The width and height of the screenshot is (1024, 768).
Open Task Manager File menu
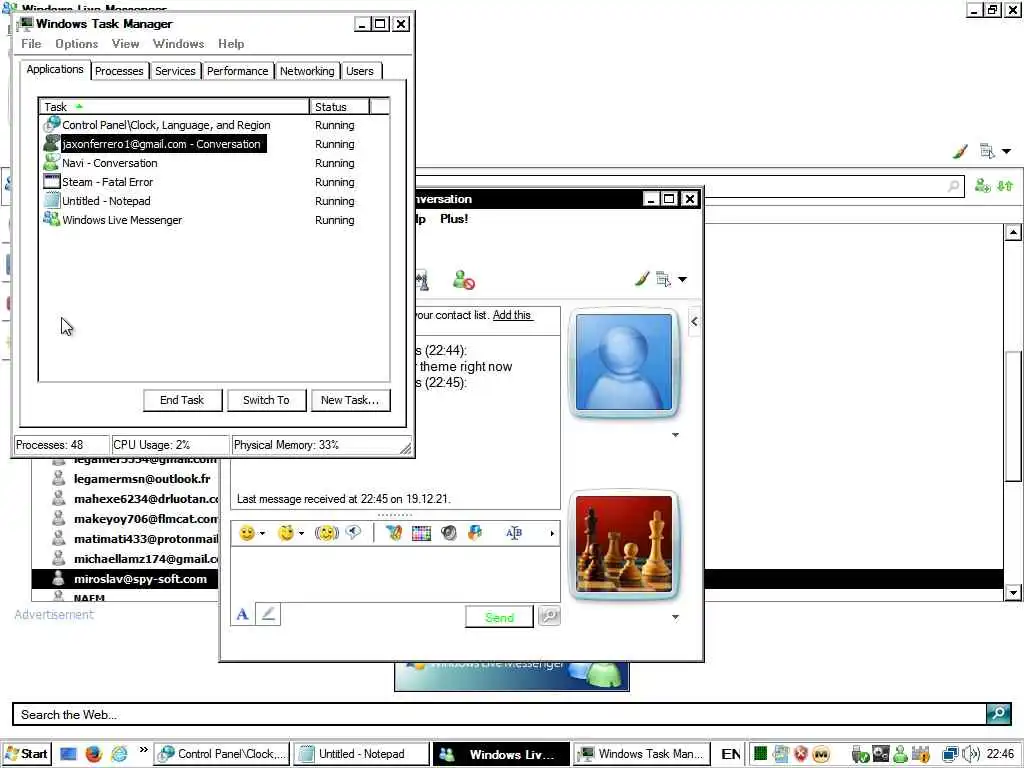coord(31,44)
